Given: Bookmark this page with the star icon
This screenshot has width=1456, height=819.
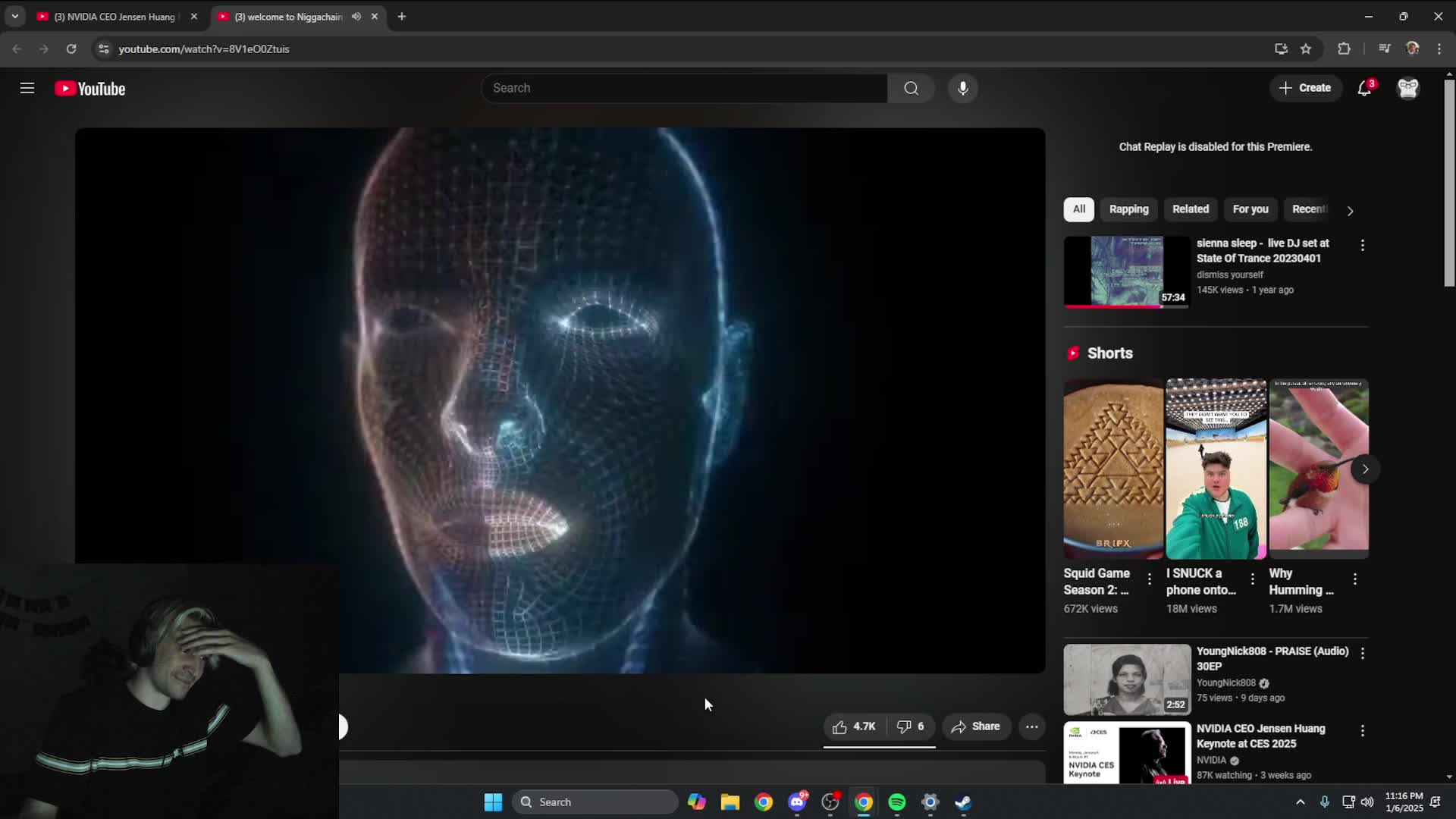Looking at the screenshot, I should click(x=1306, y=49).
